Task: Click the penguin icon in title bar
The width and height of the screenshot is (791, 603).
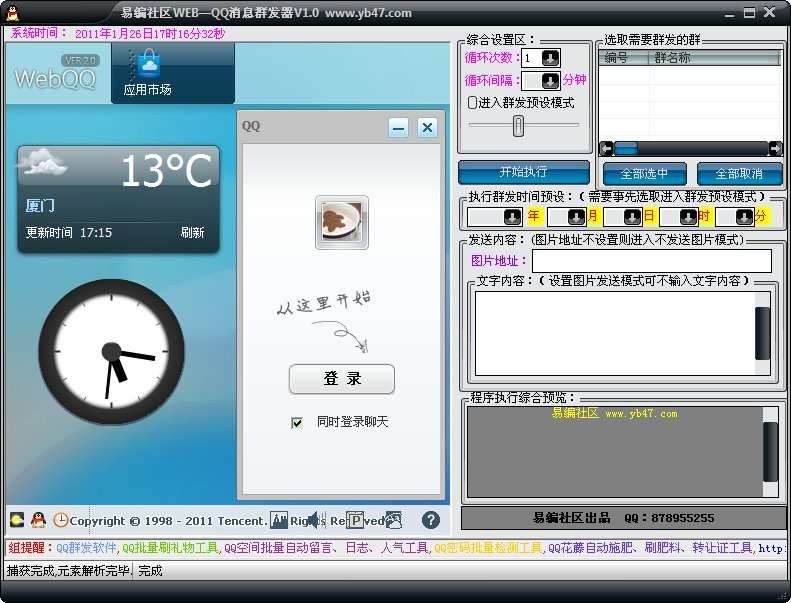Action: 13,13
